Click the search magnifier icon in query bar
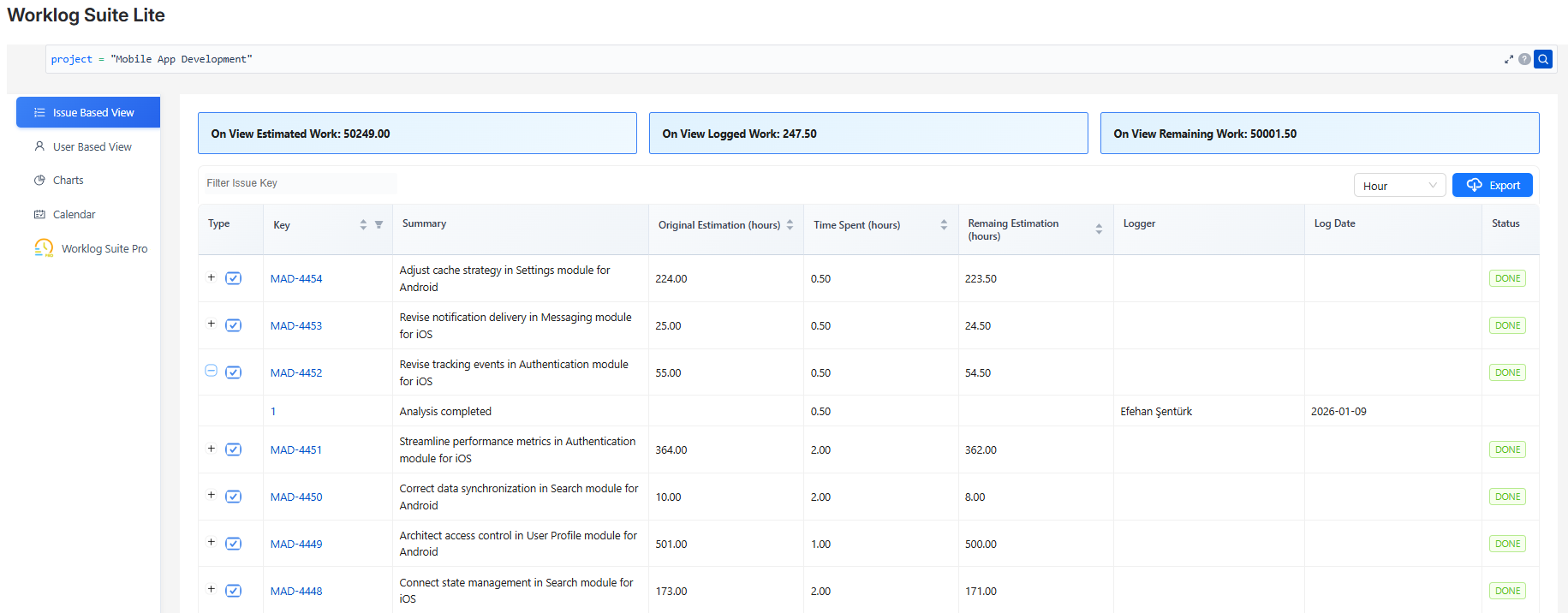 (x=1543, y=59)
